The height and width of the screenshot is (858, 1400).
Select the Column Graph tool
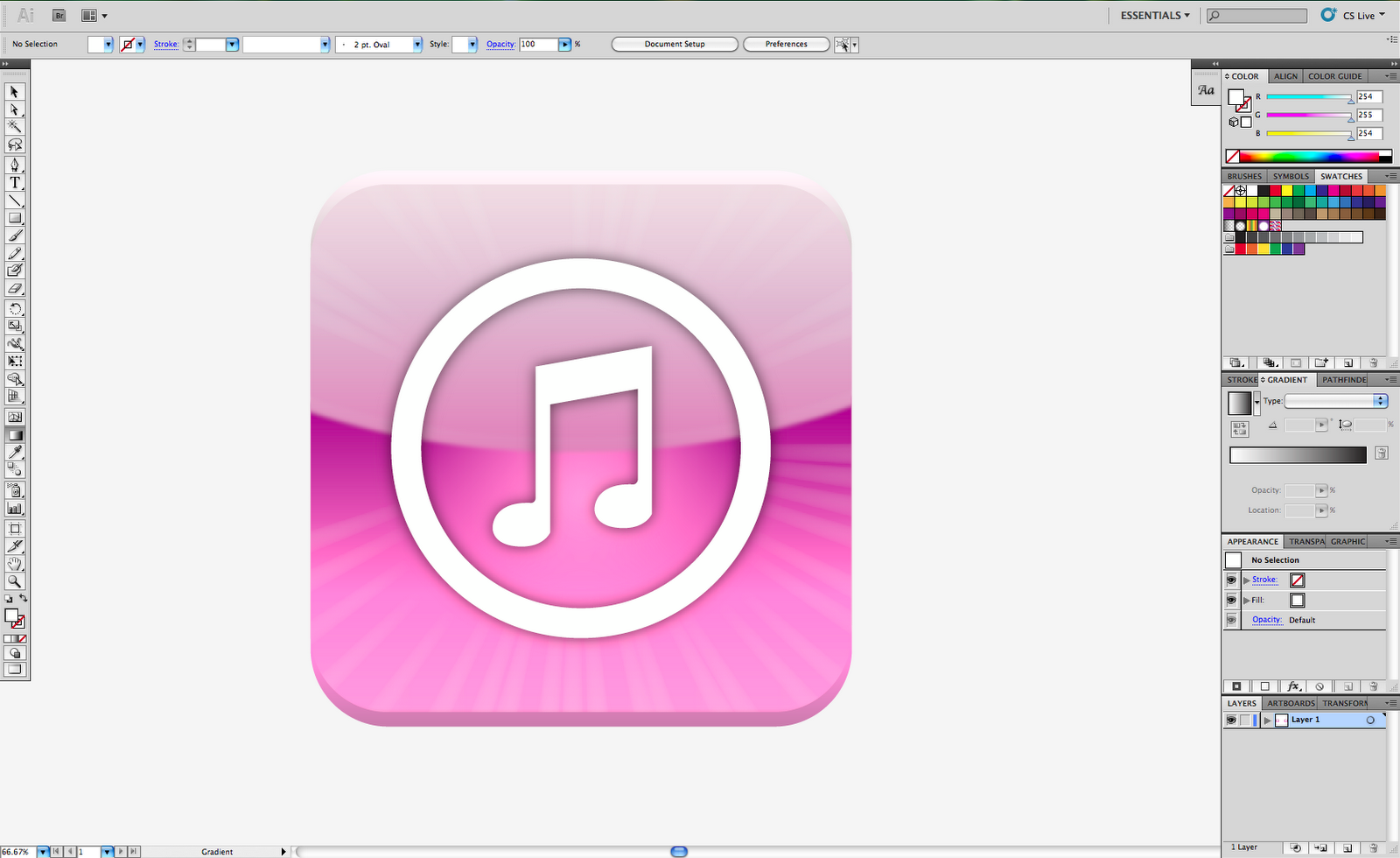[15, 508]
